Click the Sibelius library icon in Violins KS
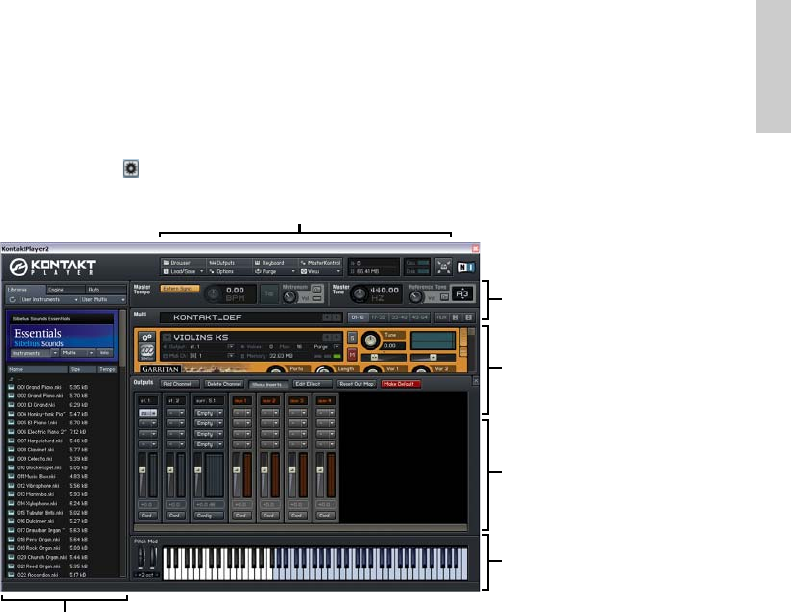Viewport: 791px width, 612px height. pos(147,351)
